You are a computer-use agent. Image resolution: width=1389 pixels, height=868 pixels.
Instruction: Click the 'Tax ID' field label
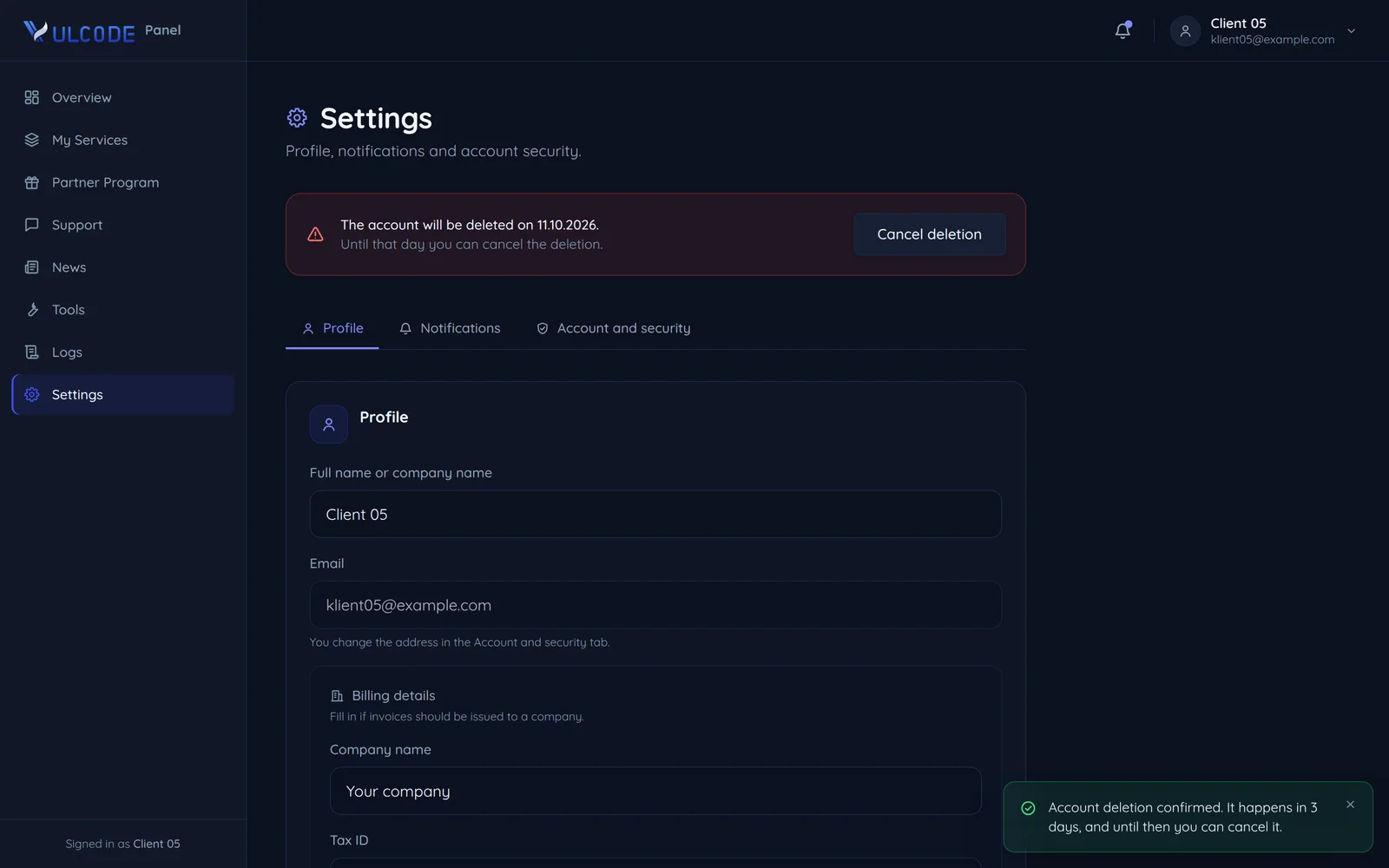pos(349,840)
